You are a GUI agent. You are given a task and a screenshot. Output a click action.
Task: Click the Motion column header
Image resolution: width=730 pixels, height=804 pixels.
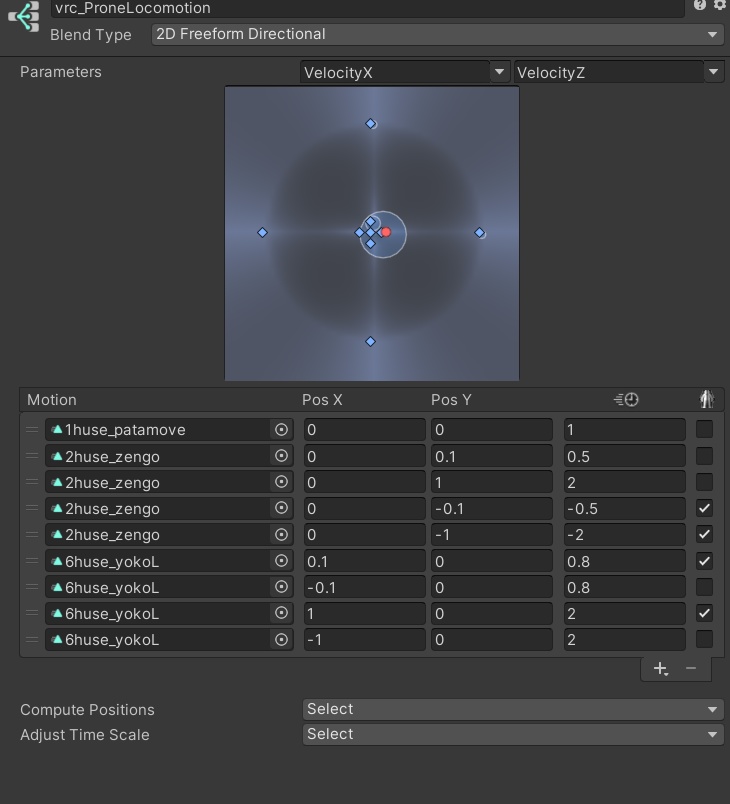tap(52, 400)
